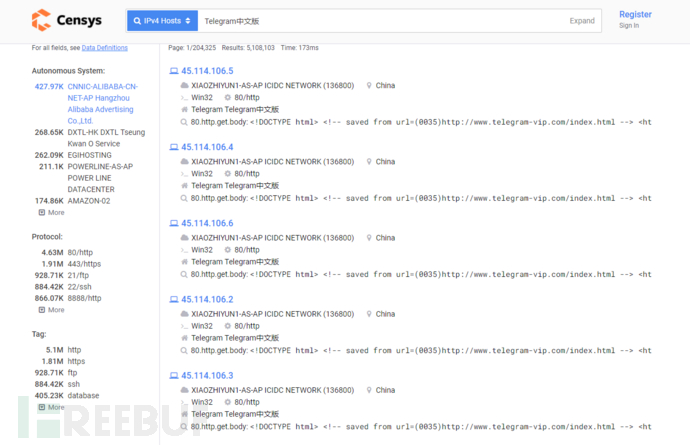Viewport: 690px width, 445px height.
Task: Click the cloud network icon under 45.114.106.4
Action: coord(184,162)
